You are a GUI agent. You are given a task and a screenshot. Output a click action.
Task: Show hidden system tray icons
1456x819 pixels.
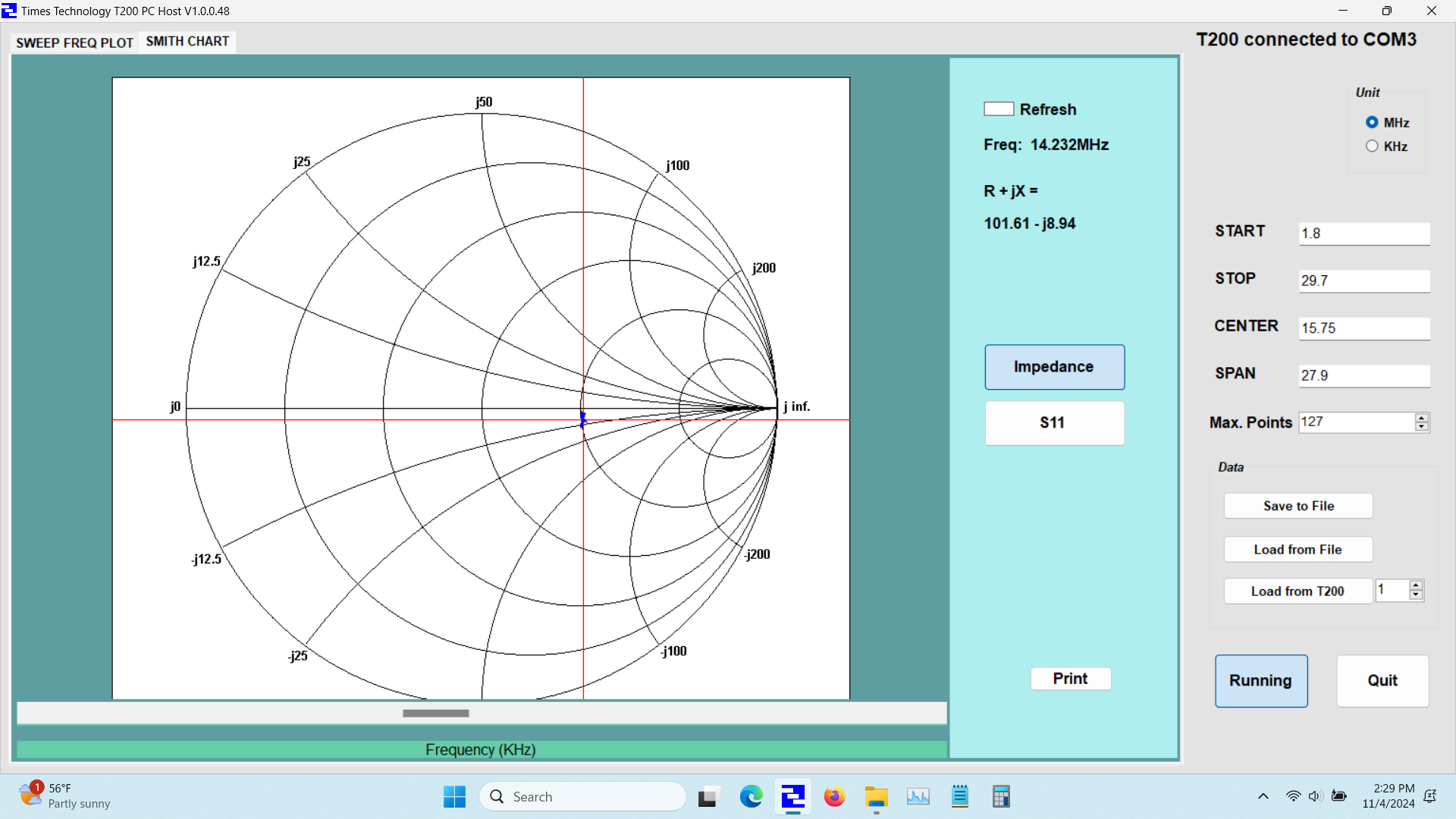1263,796
